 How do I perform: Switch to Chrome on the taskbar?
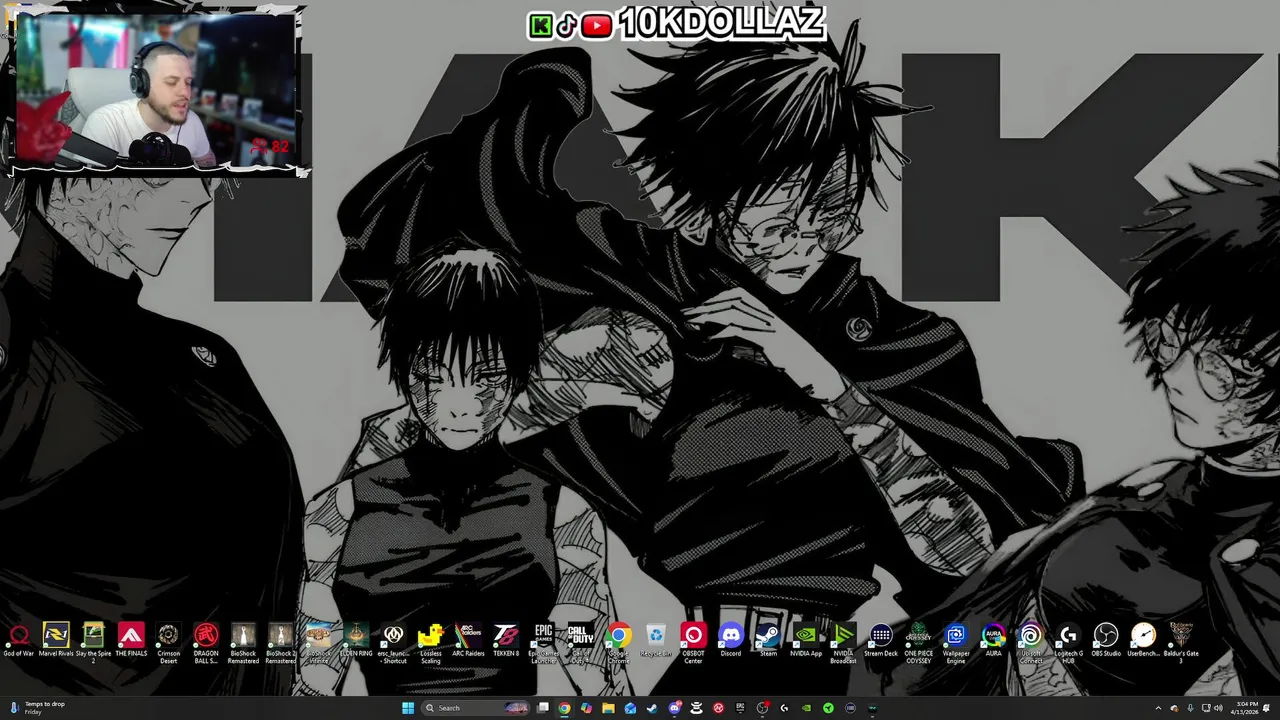point(564,708)
